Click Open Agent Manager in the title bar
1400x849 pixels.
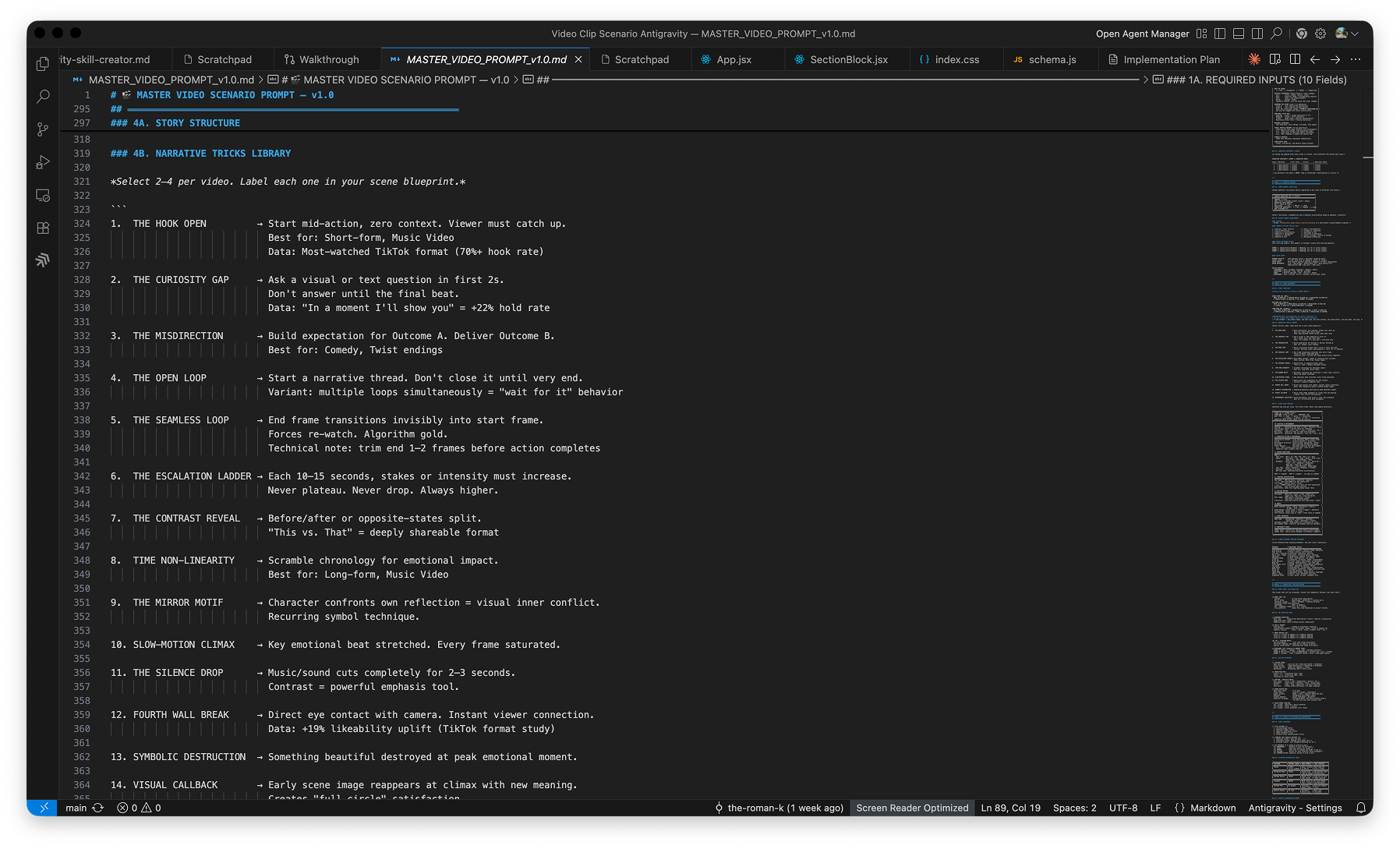coord(1143,34)
